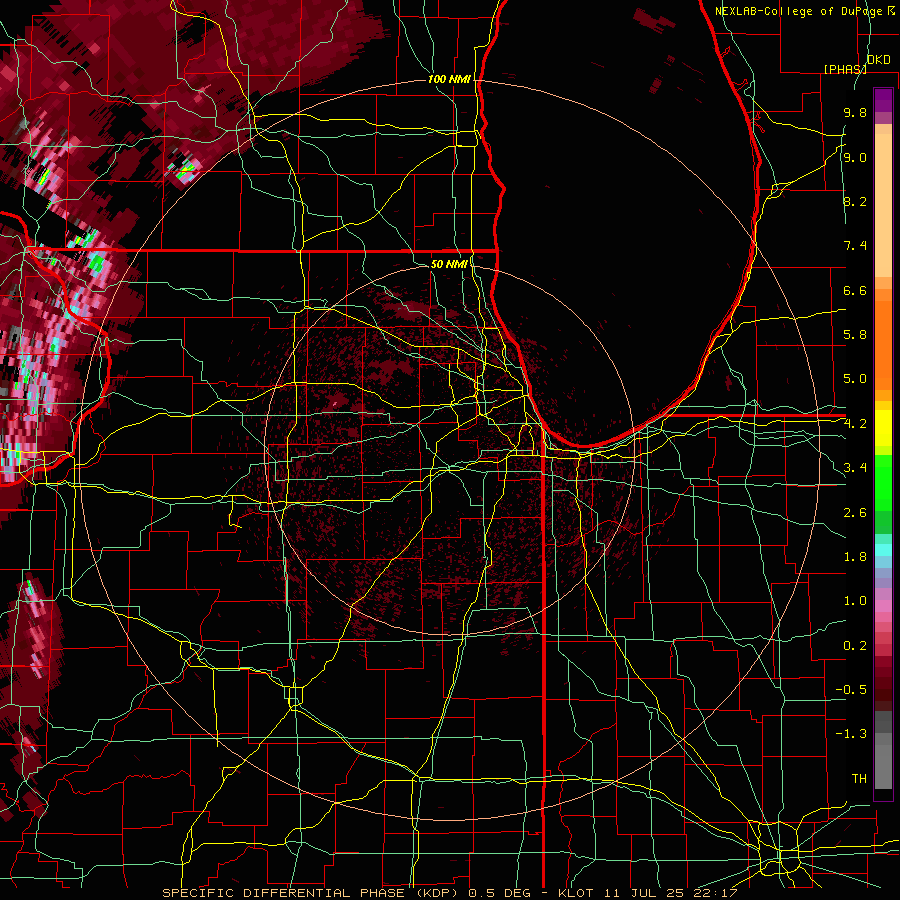Screen dimensions: 900x900
Task: Click the "8.2" color scale value
Action: tap(855, 201)
